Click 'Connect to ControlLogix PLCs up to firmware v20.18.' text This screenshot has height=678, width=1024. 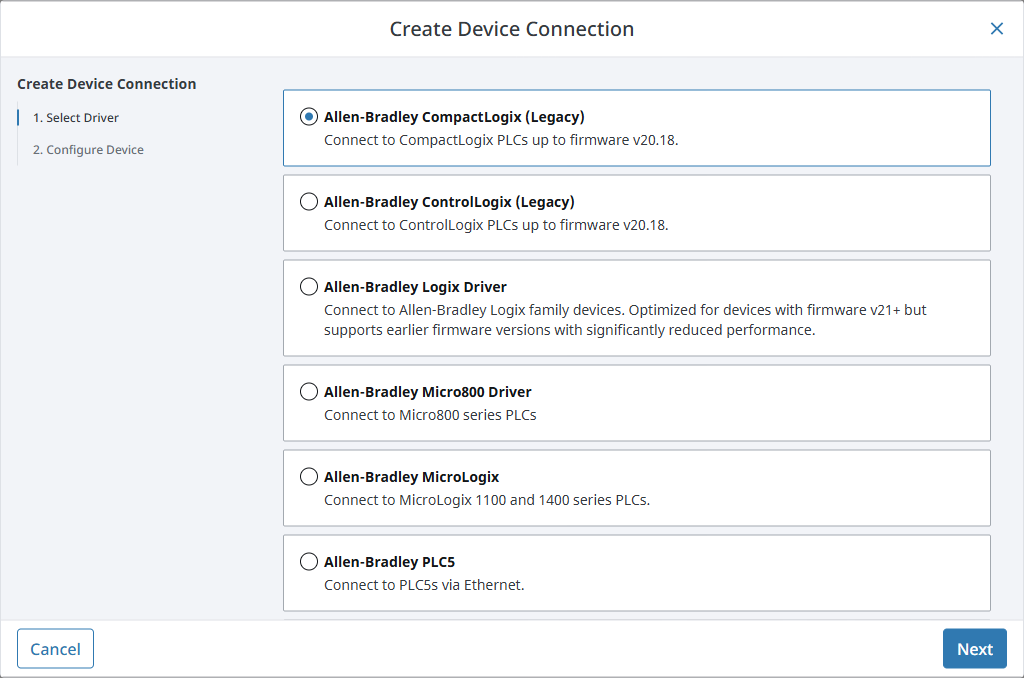[x=496, y=225]
